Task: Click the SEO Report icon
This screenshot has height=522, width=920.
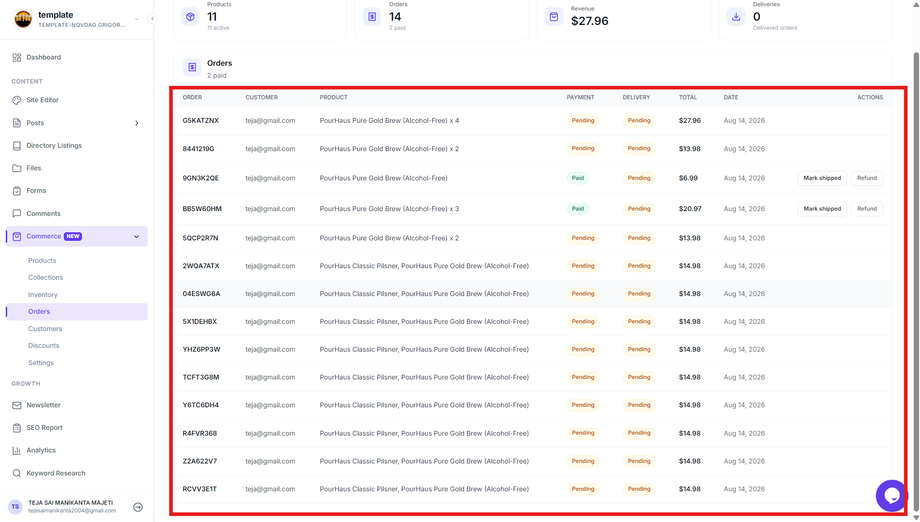Action: 16,428
